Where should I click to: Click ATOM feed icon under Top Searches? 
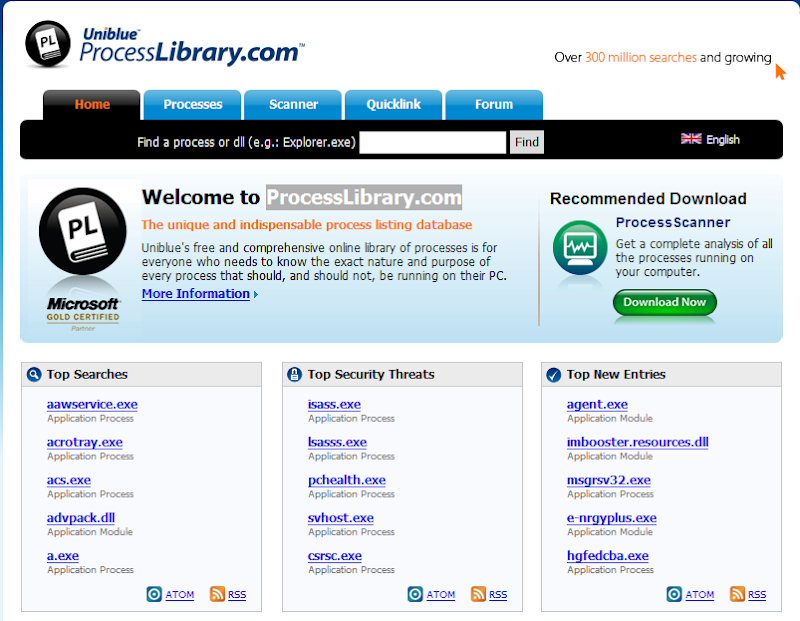(154, 594)
